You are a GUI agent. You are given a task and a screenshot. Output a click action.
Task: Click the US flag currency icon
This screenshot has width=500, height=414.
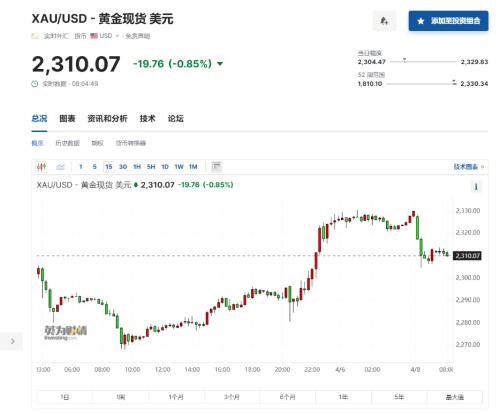[94, 36]
